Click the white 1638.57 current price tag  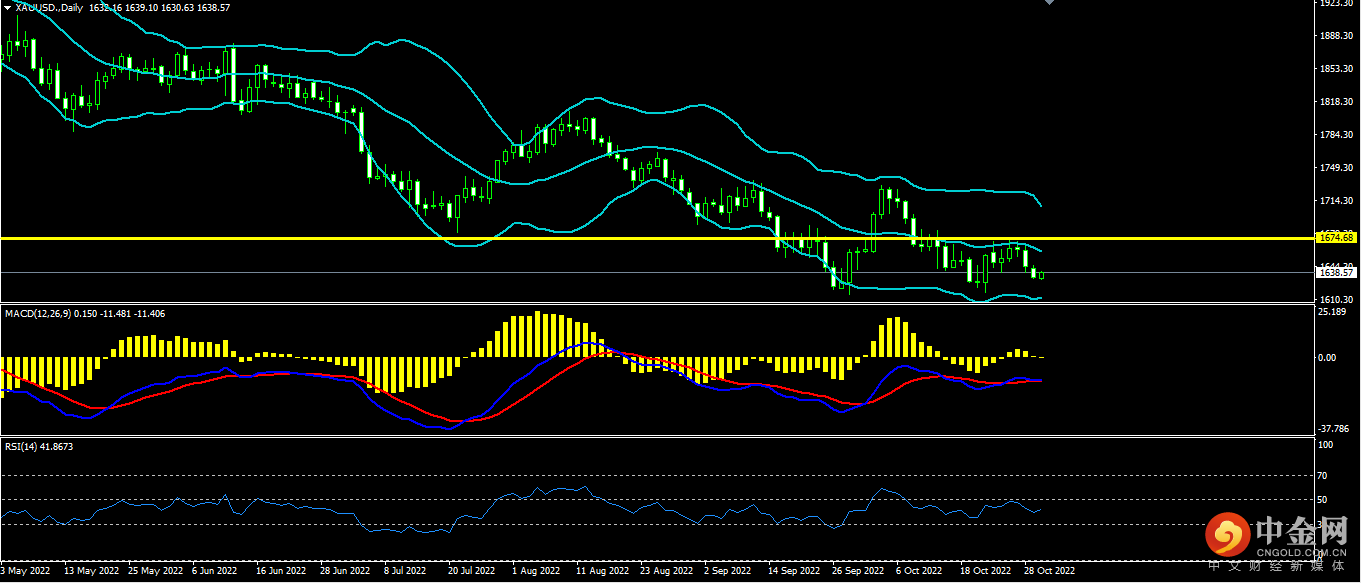[1337, 272]
